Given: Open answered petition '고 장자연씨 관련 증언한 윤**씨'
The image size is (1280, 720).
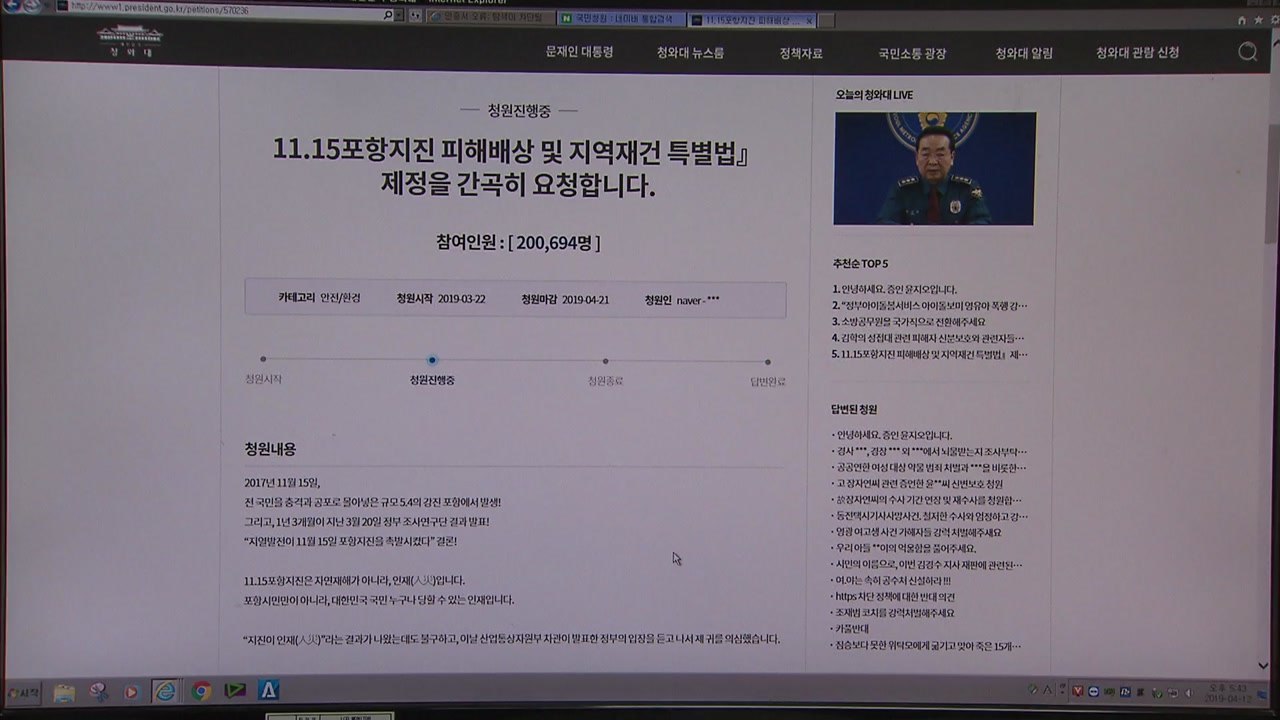Looking at the screenshot, I should (x=917, y=484).
